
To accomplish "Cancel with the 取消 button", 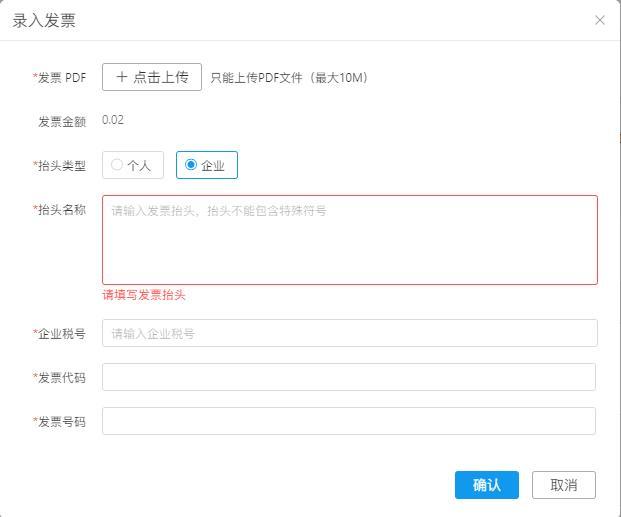I will point(563,485).
